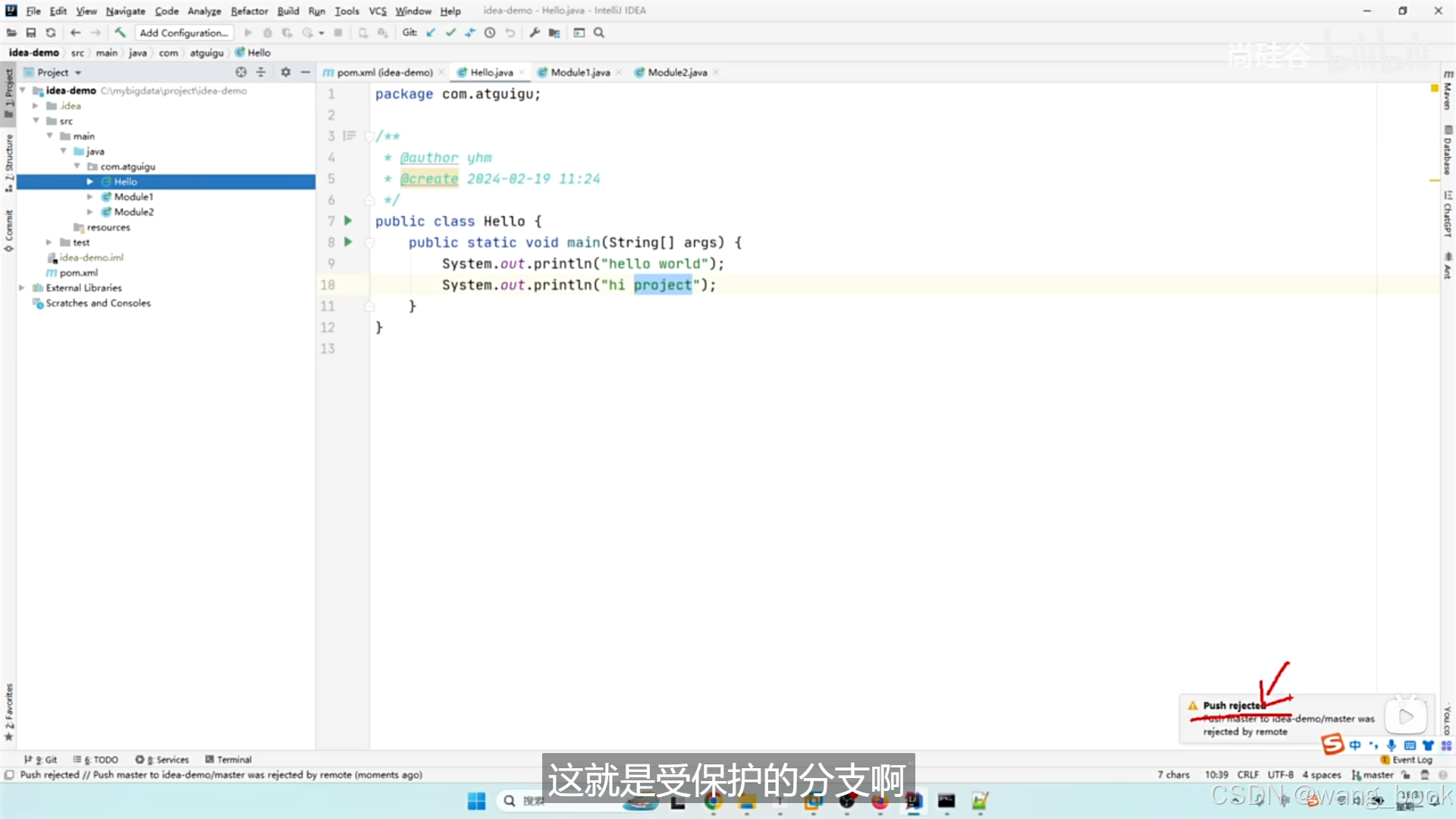Open the master branch widget
The image size is (1456, 819).
[x=1373, y=774]
